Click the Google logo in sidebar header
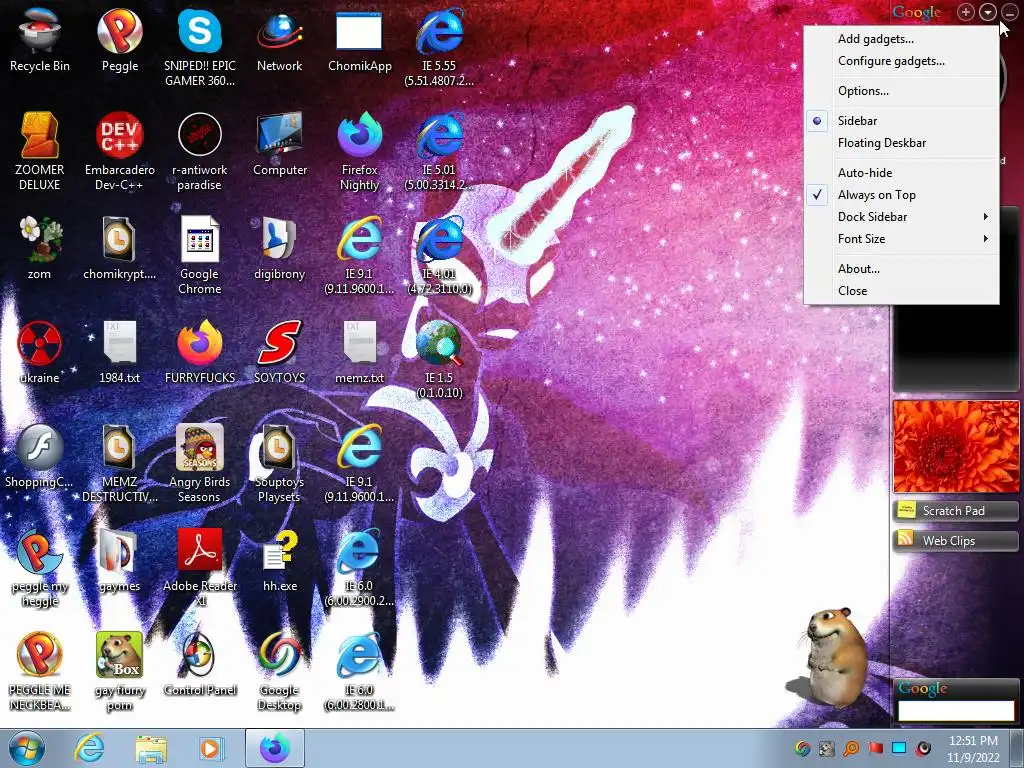1024x768 pixels. tap(917, 12)
